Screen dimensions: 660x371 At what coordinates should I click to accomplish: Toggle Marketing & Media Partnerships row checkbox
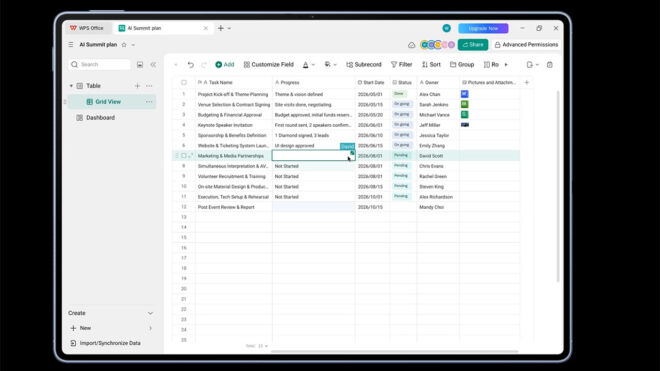coord(184,156)
